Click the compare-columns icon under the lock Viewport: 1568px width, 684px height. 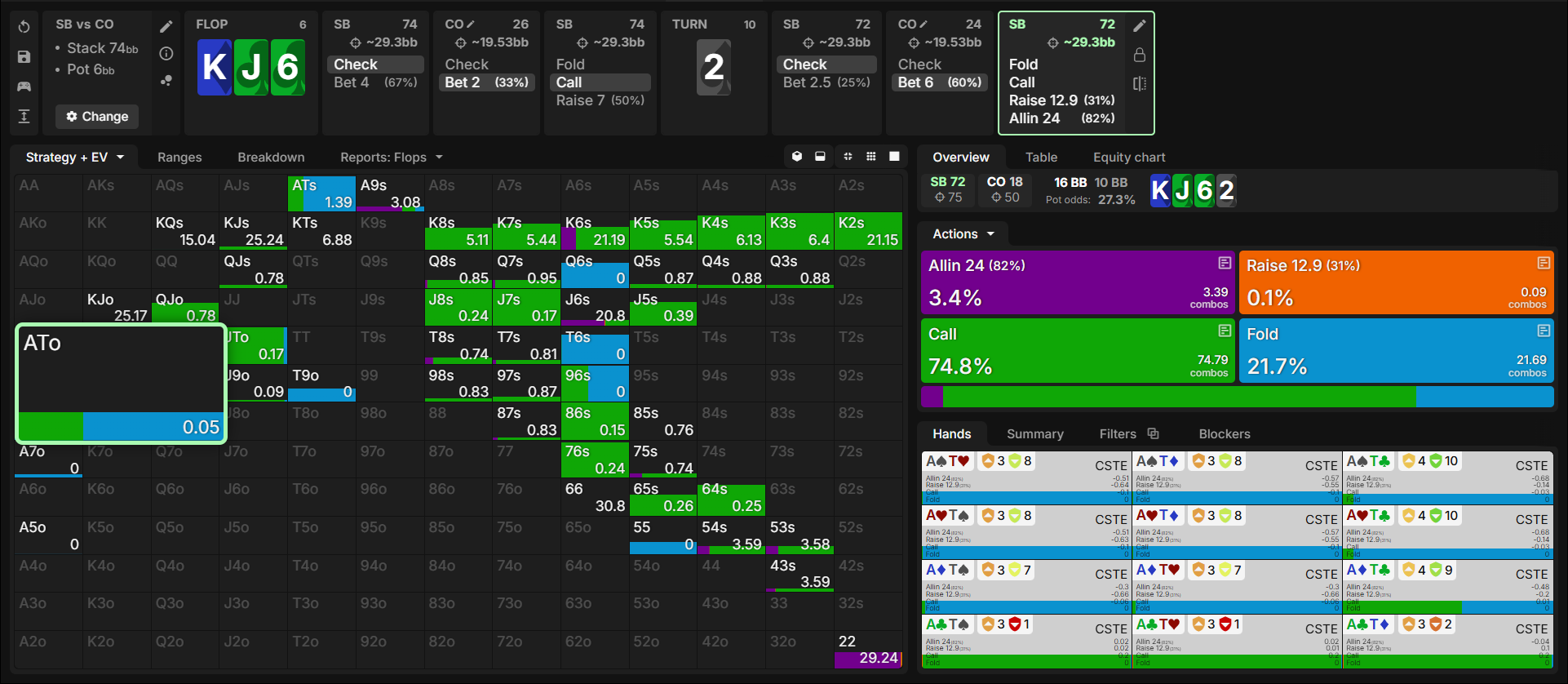tap(1140, 83)
